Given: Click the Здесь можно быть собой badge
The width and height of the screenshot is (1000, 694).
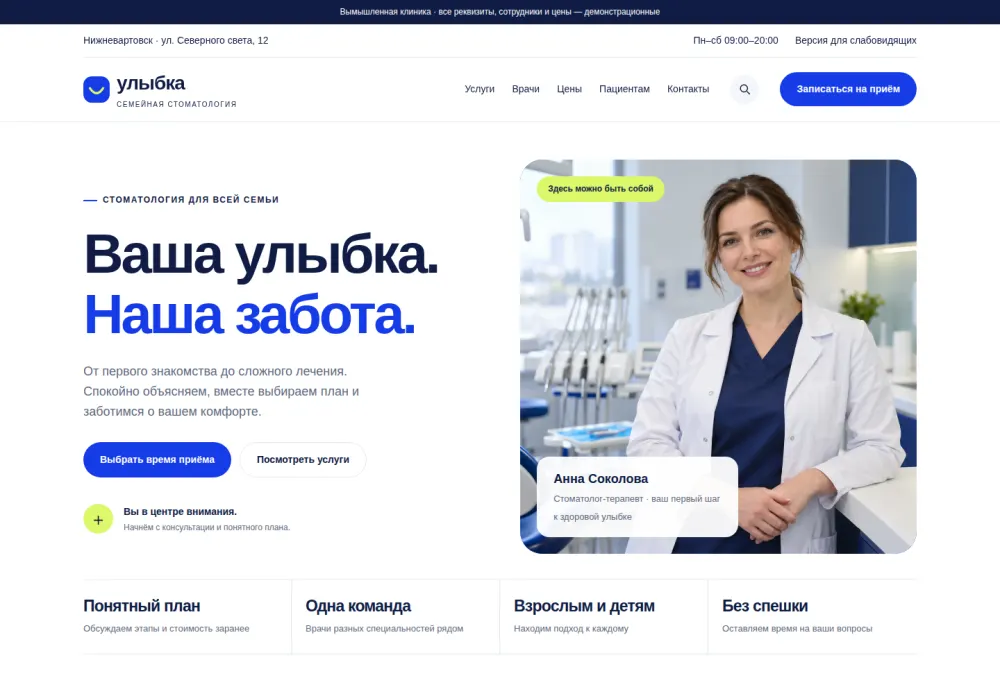Looking at the screenshot, I should tap(600, 189).
